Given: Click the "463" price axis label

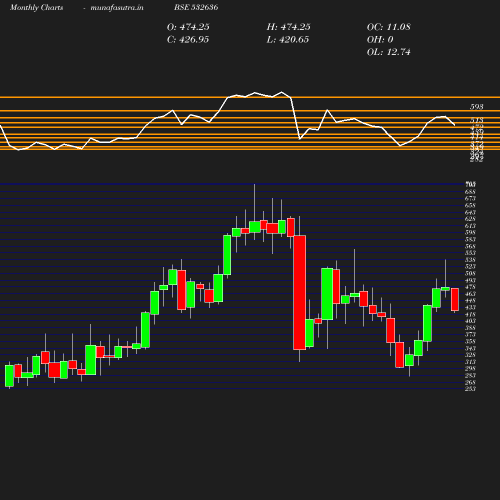Looking at the screenshot, I should coord(470,294).
